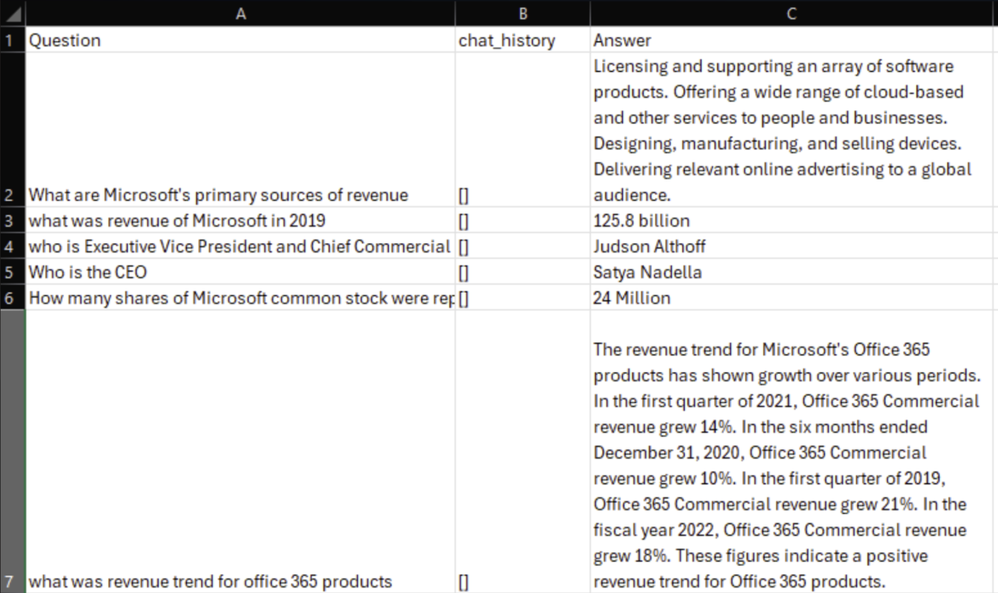The image size is (998, 593).
Task: Select 'who is Executive Vice President' question cell
Action: tap(241, 246)
